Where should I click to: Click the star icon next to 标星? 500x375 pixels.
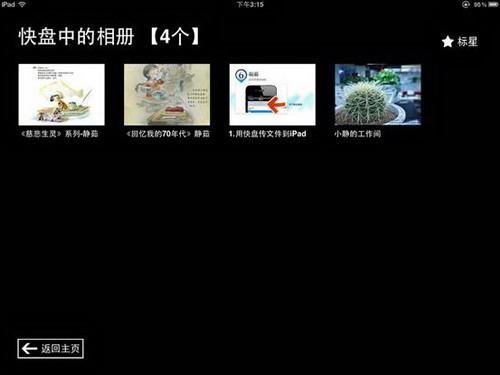(447, 42)
